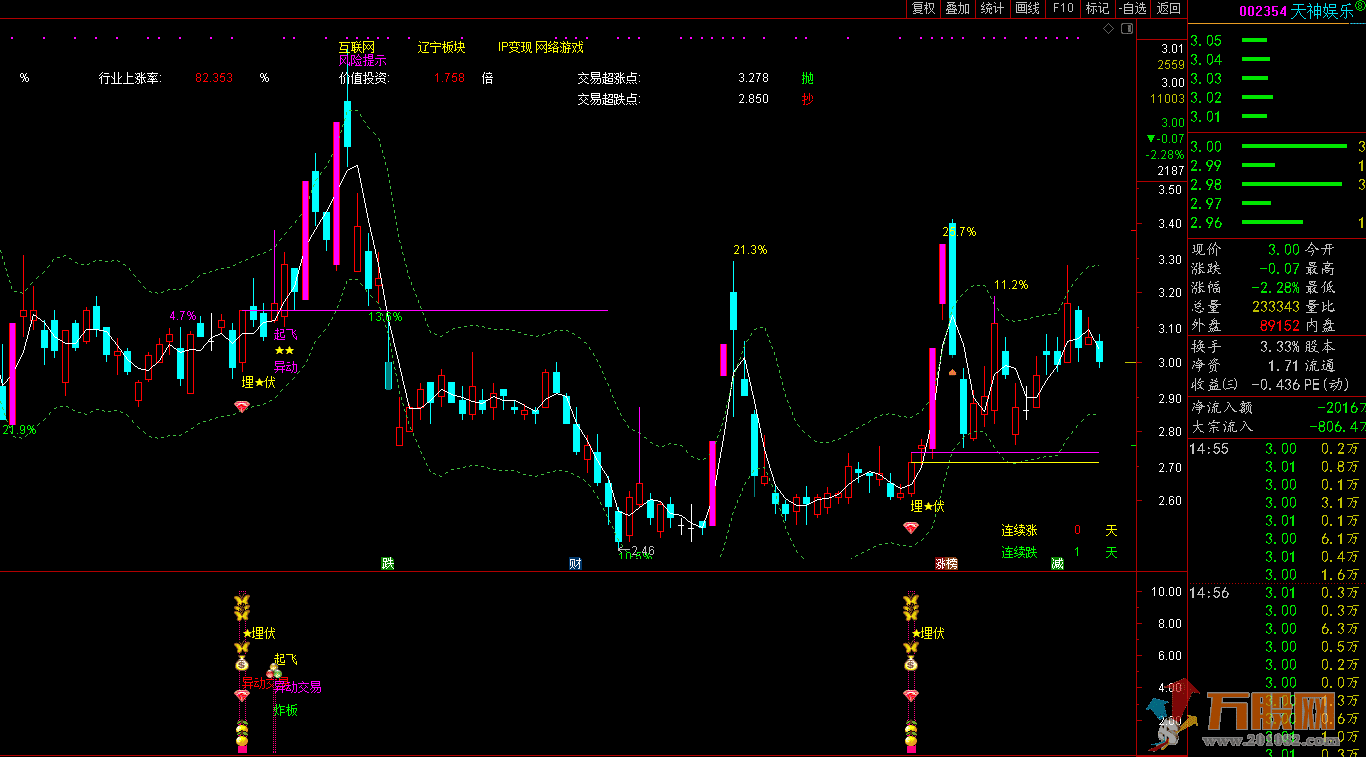The image size is (1366, 757).
Task: Open the 互联网 sector link
Action: [356, 47]
